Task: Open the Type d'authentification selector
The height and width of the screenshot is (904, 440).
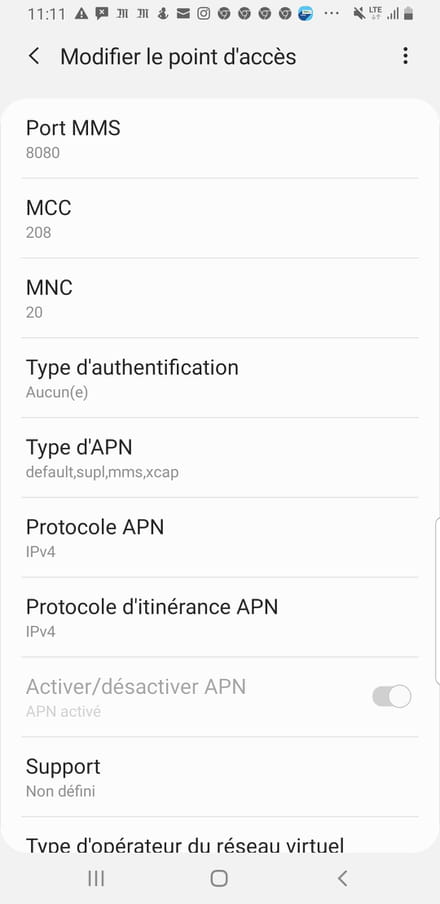Action: click(x=220, y=378)
